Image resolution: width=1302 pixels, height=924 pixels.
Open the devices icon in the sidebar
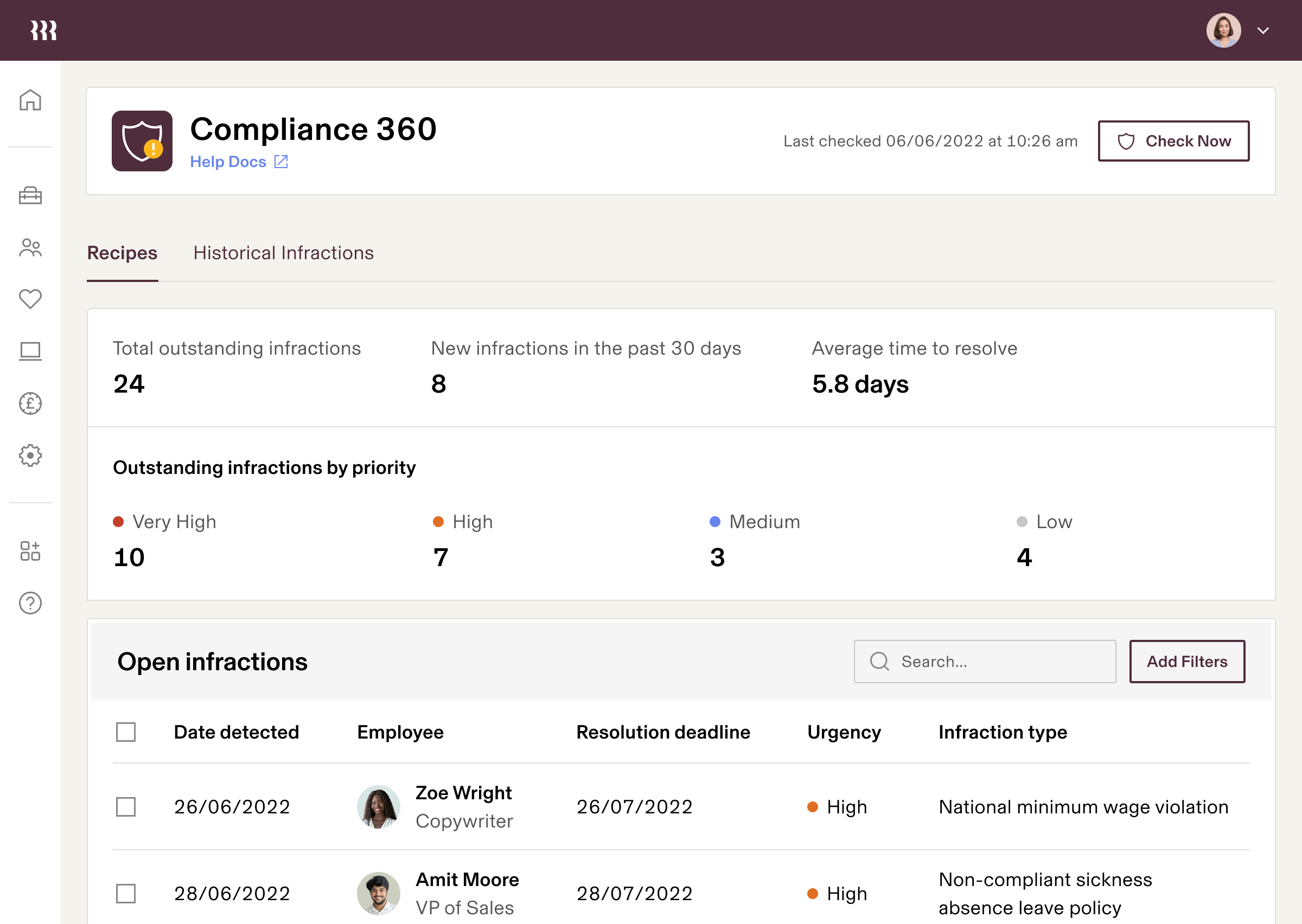30,351
